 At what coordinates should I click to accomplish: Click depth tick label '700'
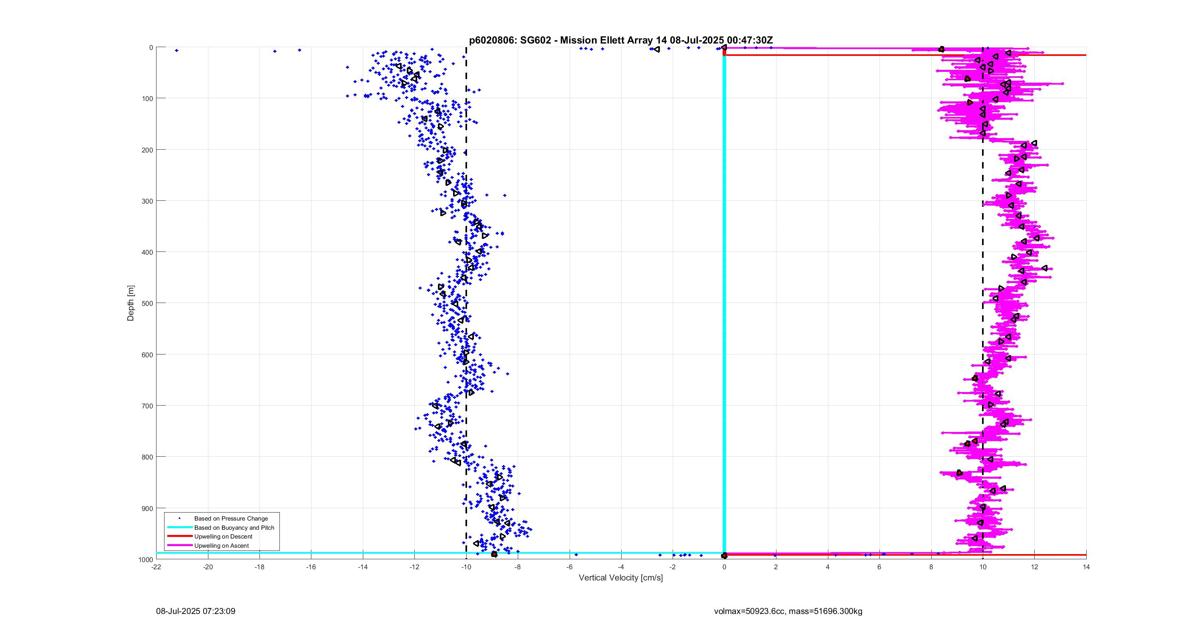click(146, 406)
